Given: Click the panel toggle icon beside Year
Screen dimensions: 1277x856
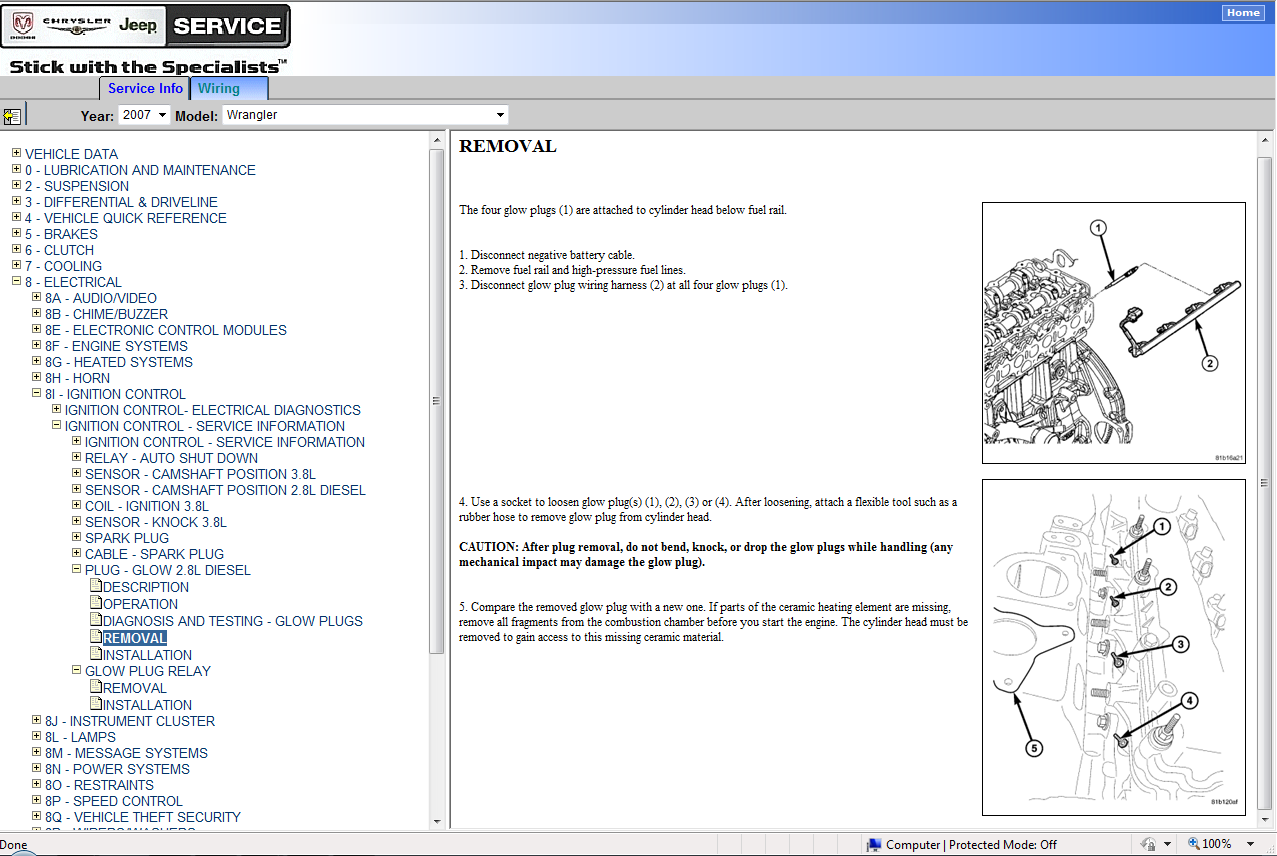Looking at the screenshot, I should (x=12, y=116).
